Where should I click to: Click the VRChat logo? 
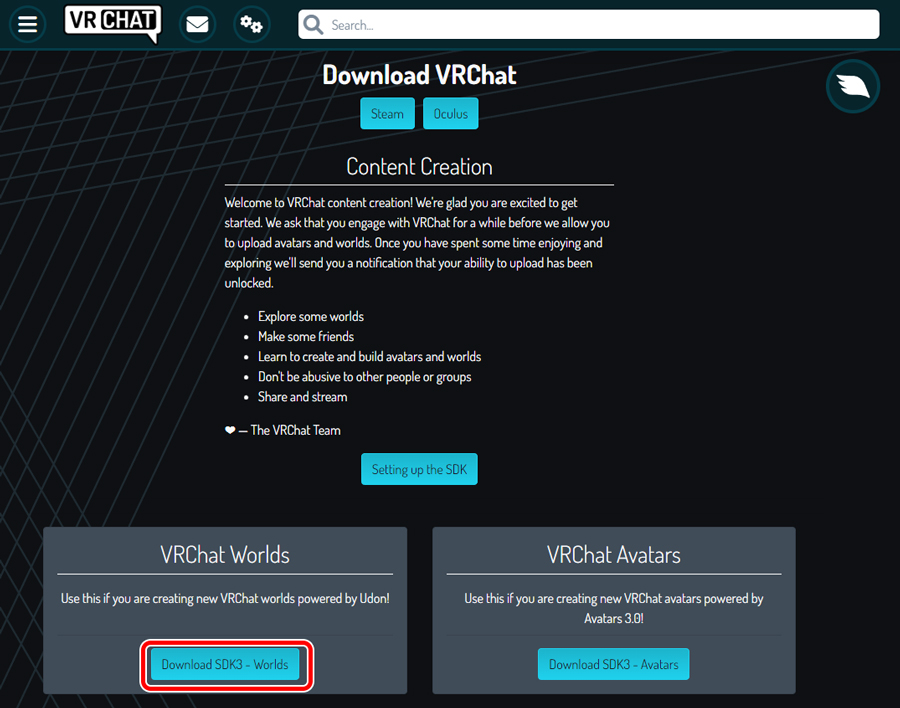pos(113,24)
